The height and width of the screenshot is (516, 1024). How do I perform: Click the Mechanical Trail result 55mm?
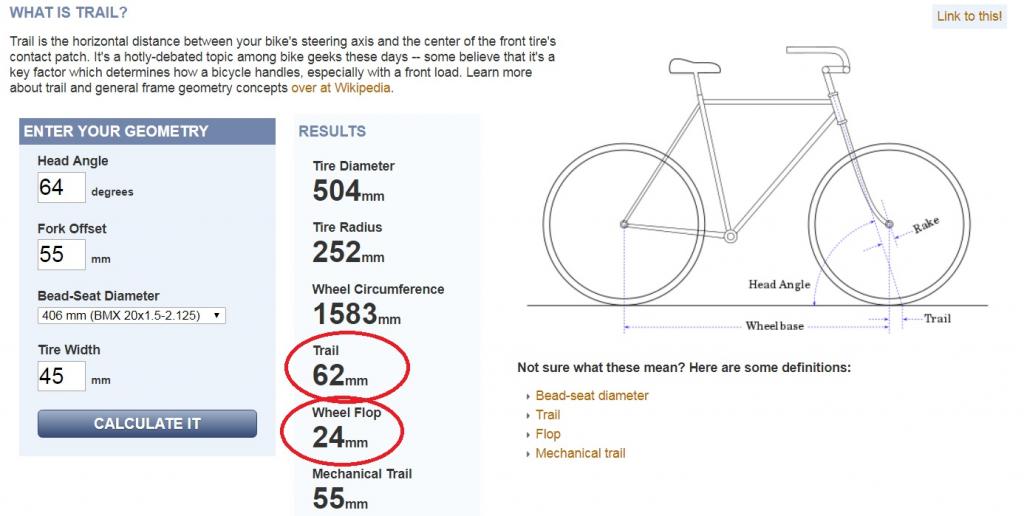click(340, 498)
